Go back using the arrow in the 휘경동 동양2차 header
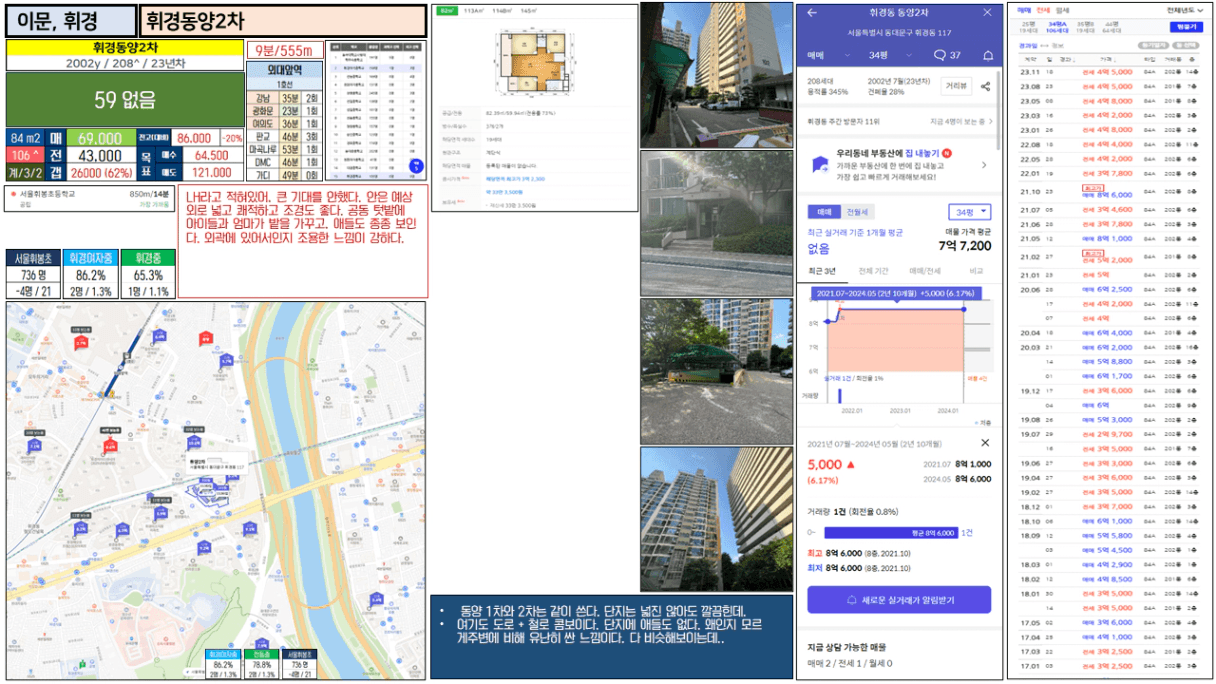 coord(812,13)
